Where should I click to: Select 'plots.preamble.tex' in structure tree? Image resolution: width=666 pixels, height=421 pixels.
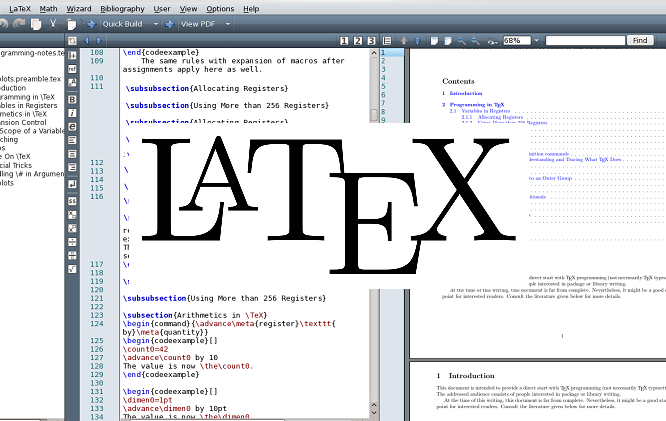(x=31, y=79)
